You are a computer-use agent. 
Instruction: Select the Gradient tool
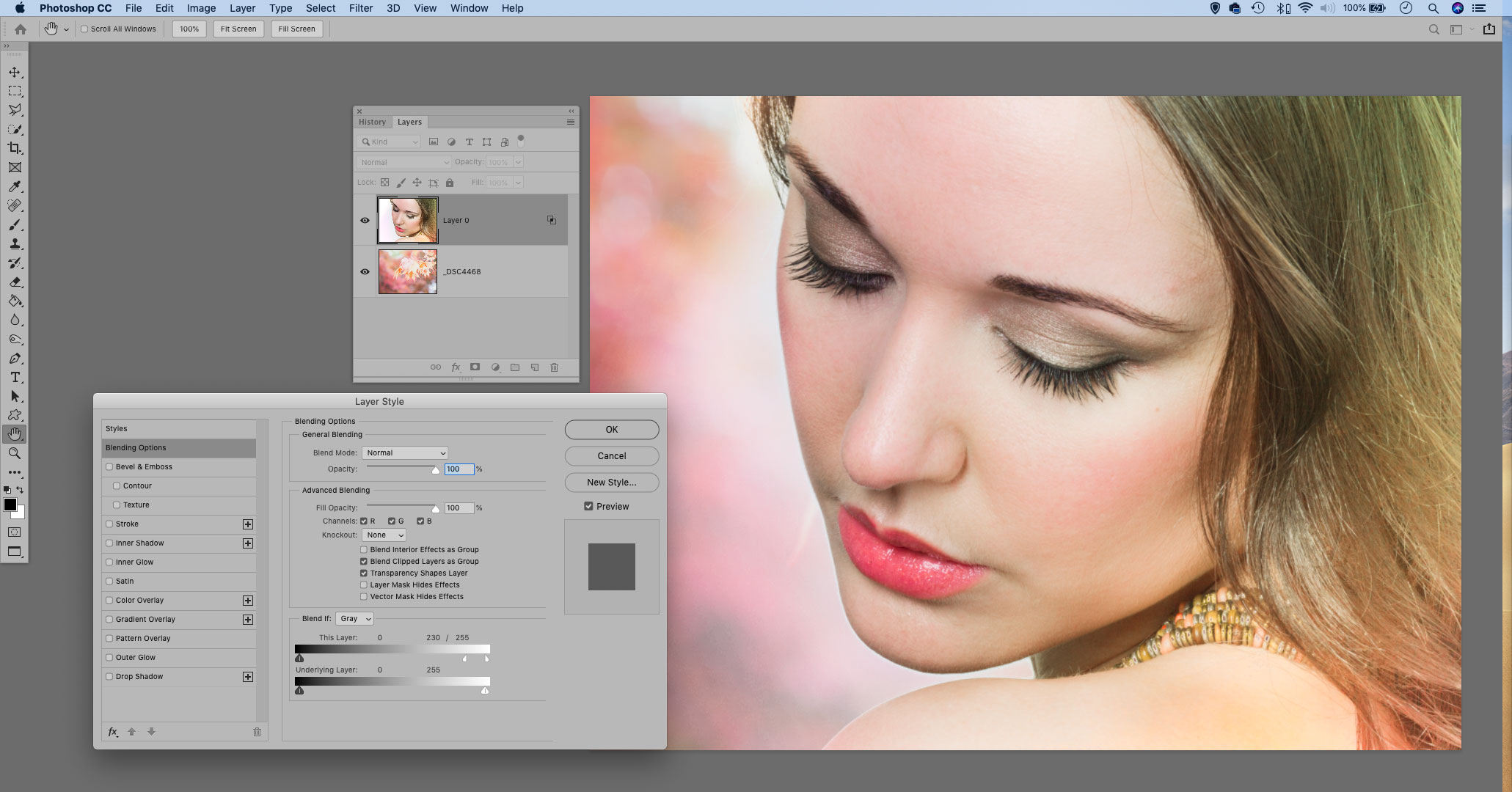14,301
